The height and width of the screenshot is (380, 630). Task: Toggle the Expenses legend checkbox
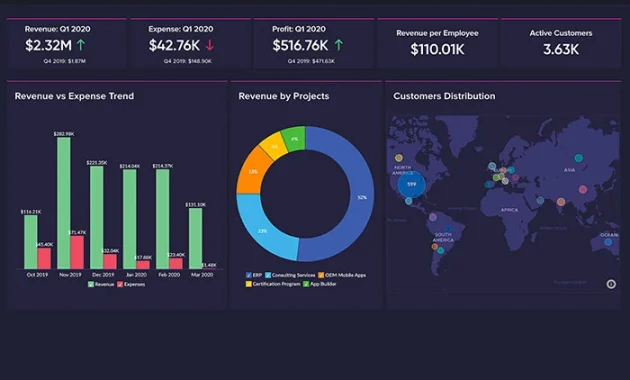(120, 284)
